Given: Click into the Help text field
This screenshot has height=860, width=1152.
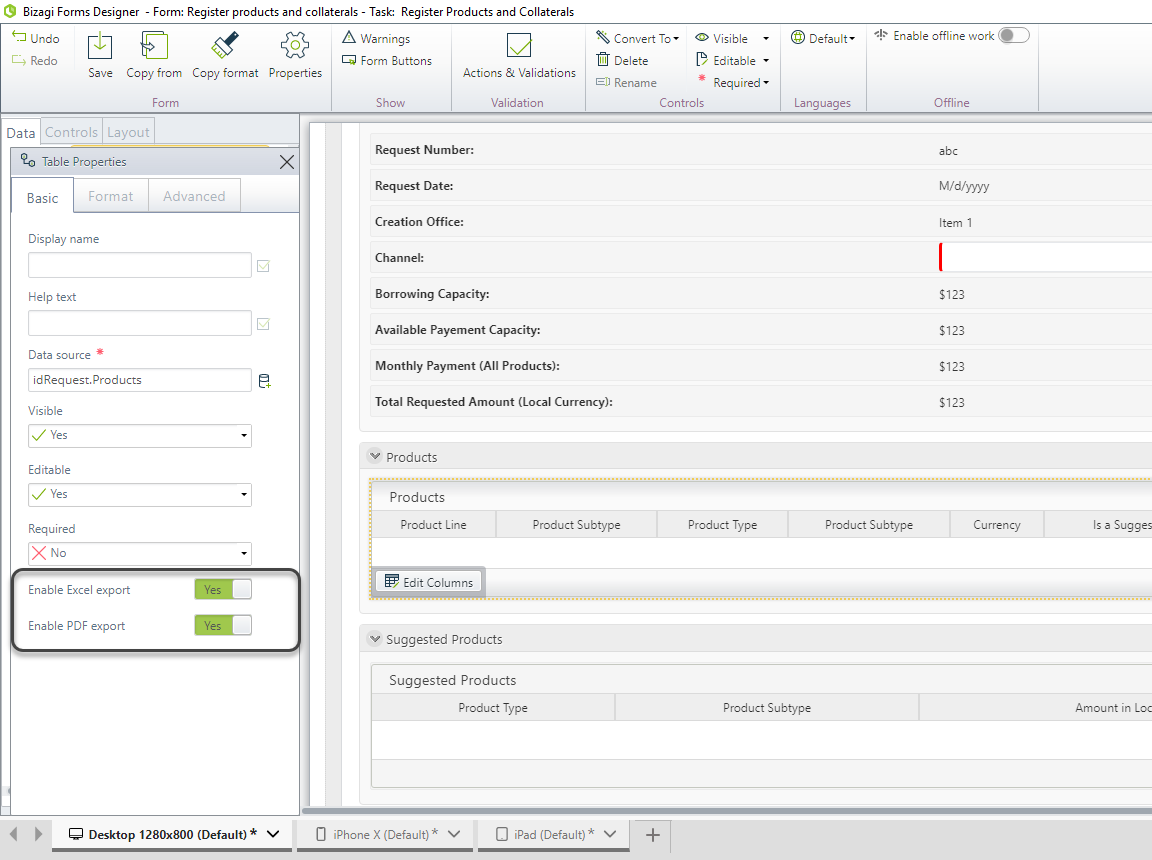Looking at the screenshot, I should click(x=140, y=323).
